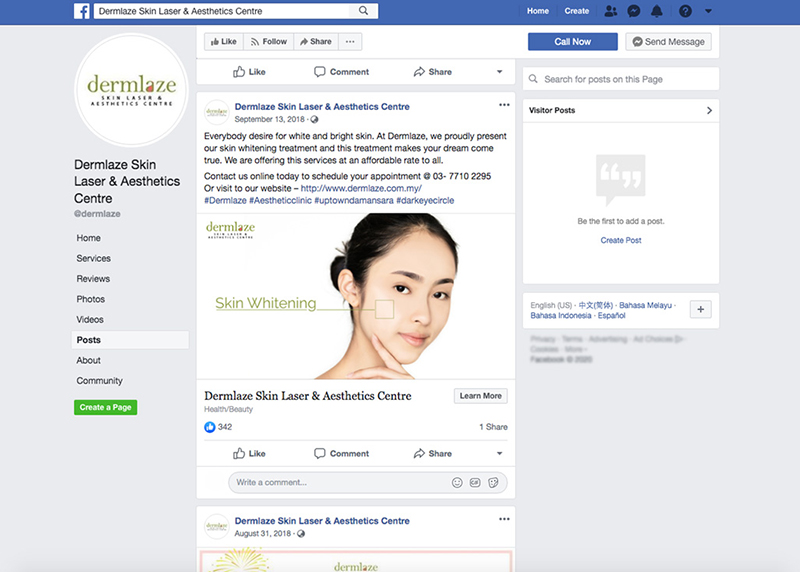Open the Reviews tab in sidebar
Screen dimensions: 800x572
point(93,279)
